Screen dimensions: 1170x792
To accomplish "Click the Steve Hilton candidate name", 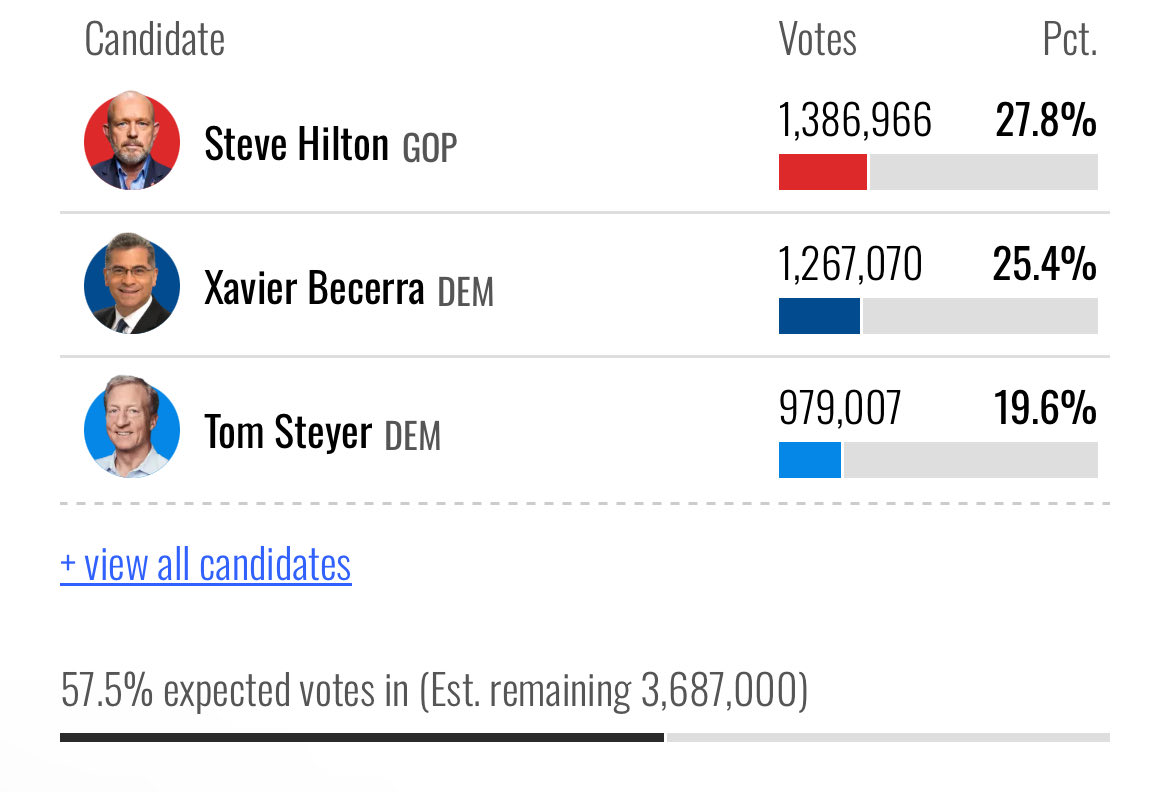I will click(296, 144).
